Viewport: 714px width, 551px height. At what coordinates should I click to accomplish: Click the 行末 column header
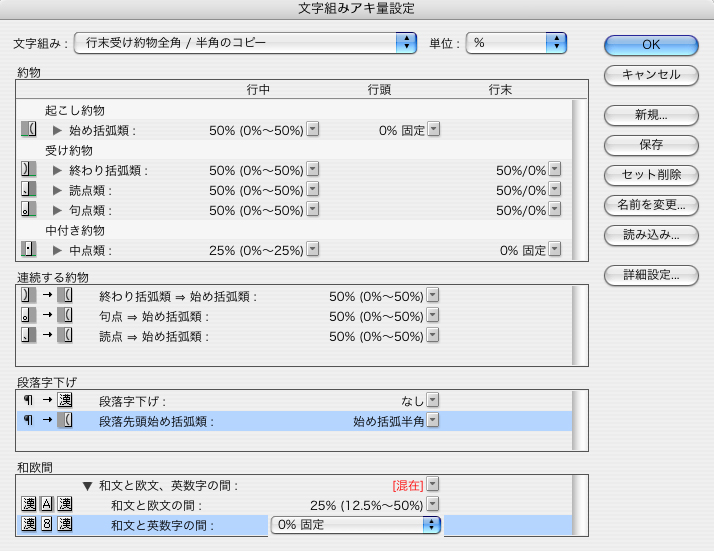click(500, 90)
